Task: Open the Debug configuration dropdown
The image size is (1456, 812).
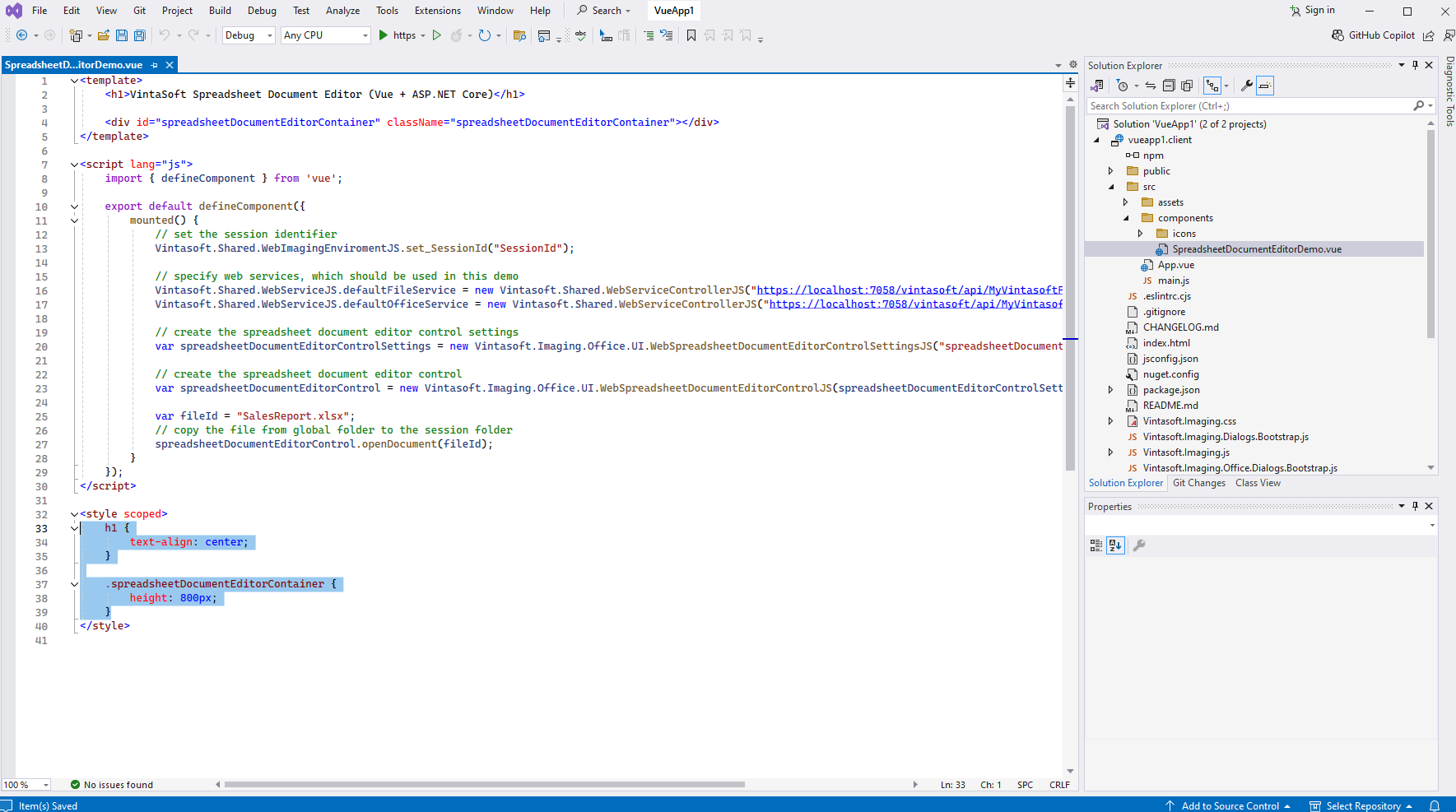Action: coord(249,35)
